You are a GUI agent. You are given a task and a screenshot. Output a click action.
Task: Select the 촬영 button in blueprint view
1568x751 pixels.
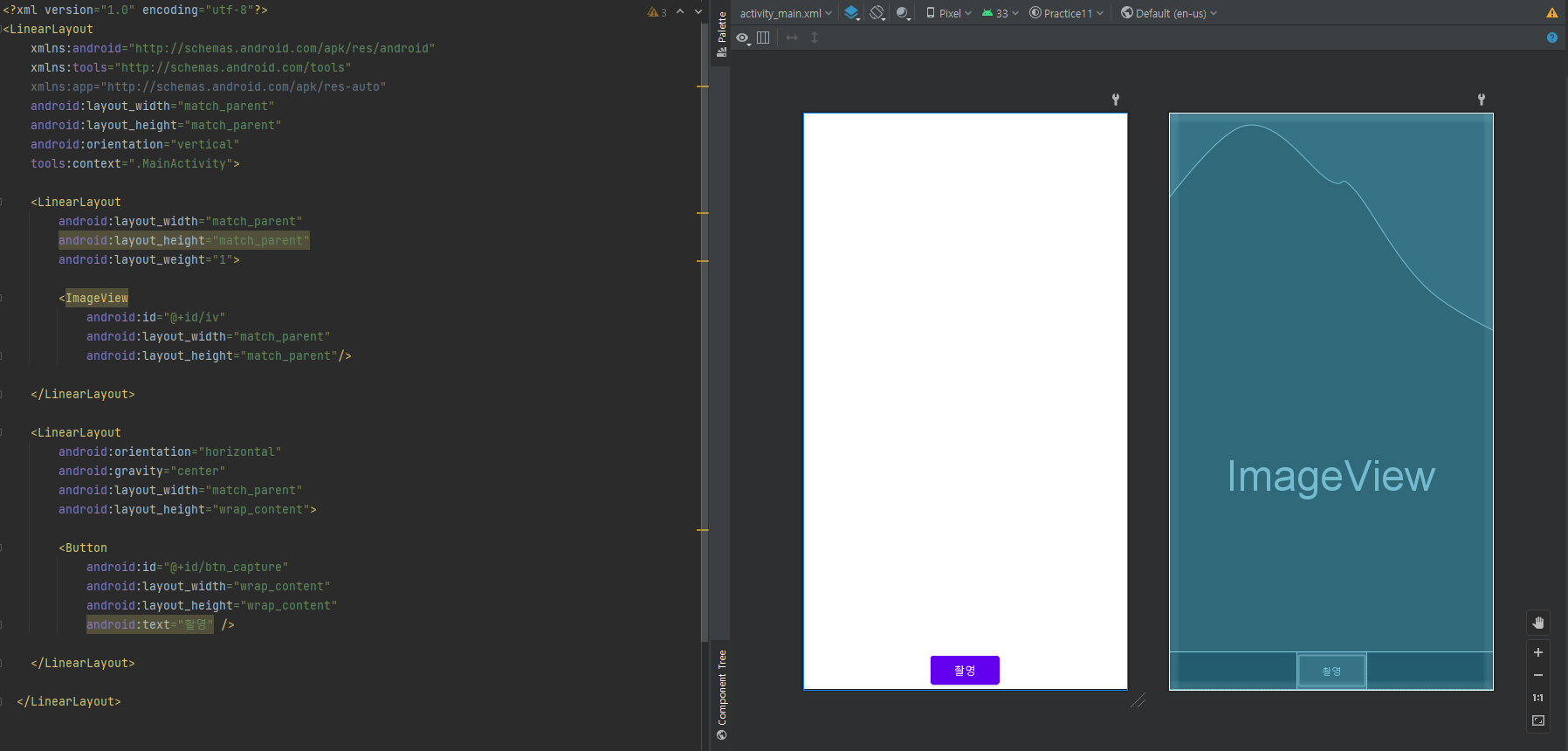[x=1331, y=671]
